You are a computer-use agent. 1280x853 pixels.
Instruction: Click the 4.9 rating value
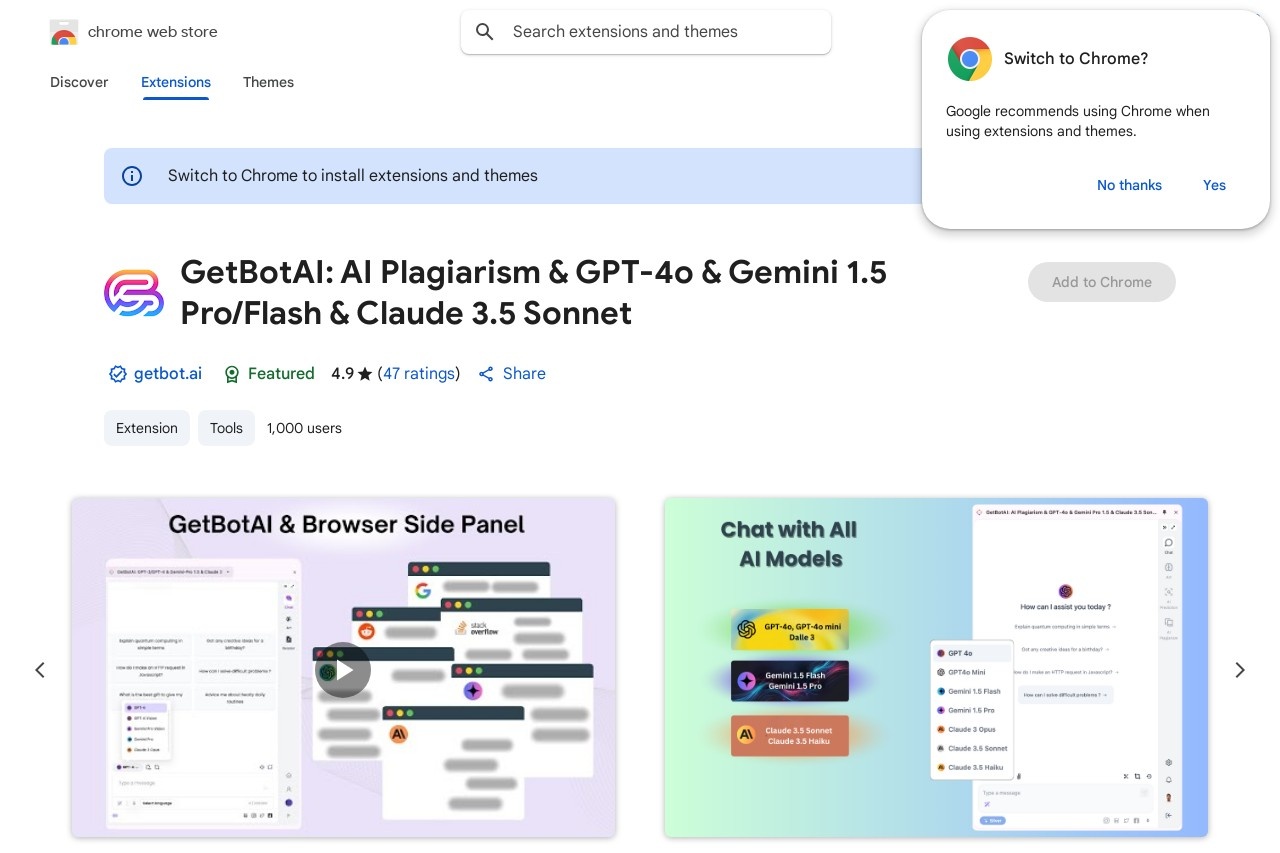(x=342, y=374)
